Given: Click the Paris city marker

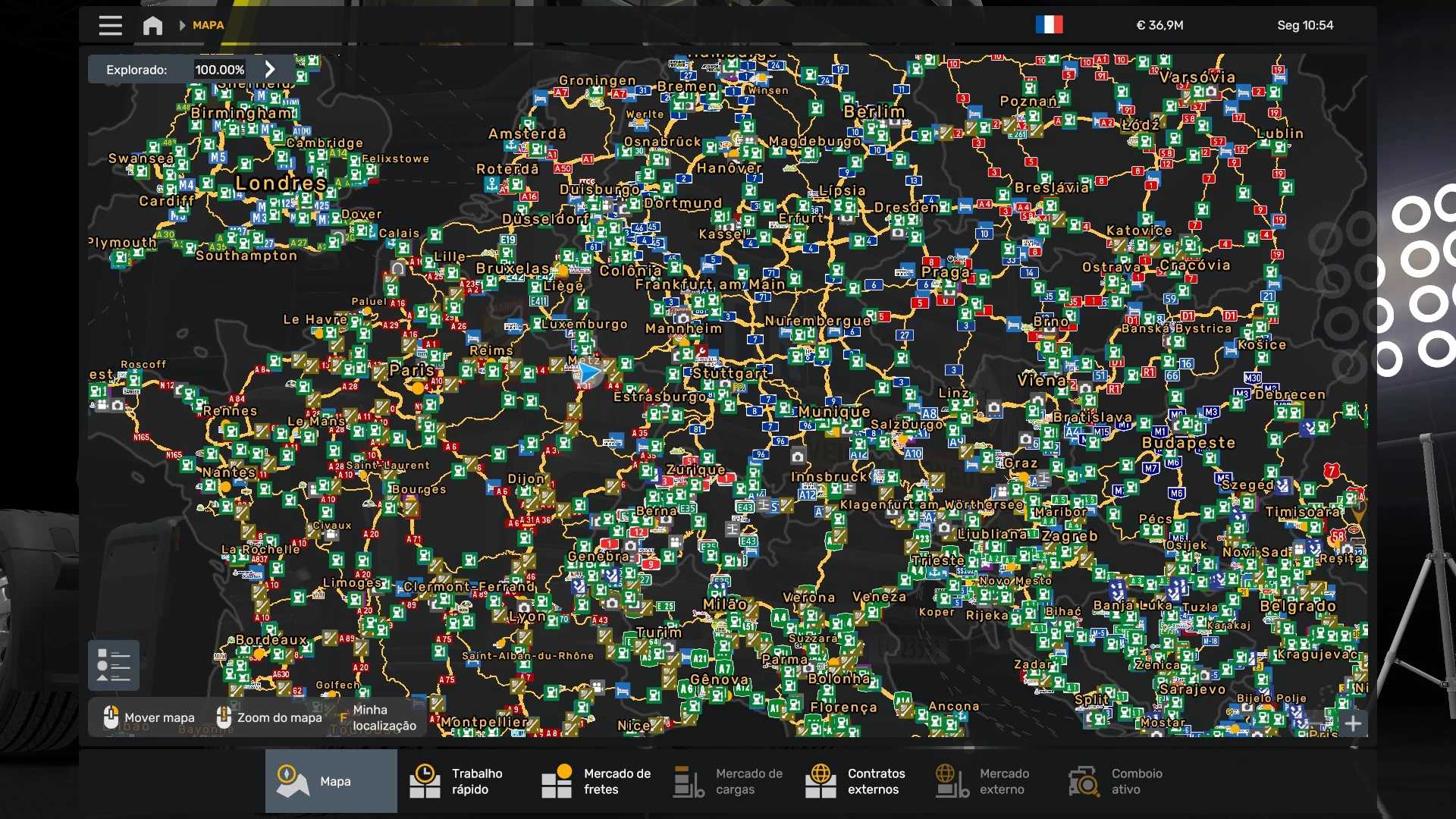Looking at the screenshot, I should click(416, 387).
